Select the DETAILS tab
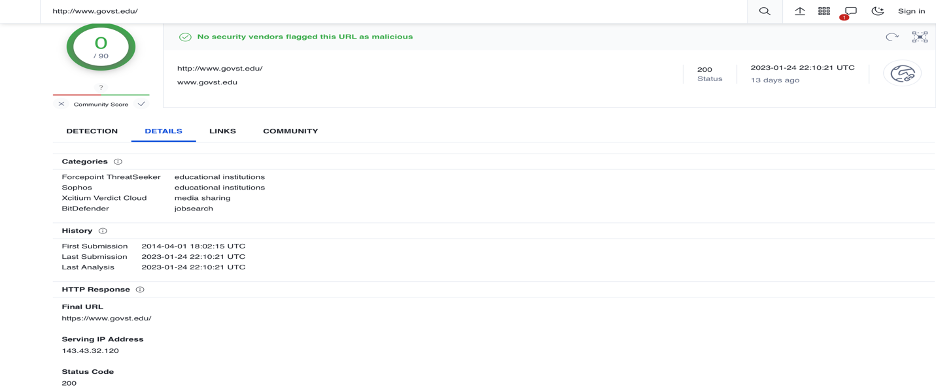This screenshot has height=388, width=936. [164, 131]
